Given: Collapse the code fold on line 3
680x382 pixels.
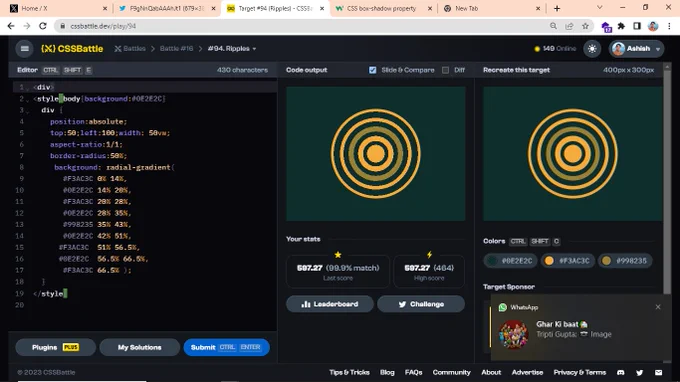Looking at the screenshot, I should [27, 111].
